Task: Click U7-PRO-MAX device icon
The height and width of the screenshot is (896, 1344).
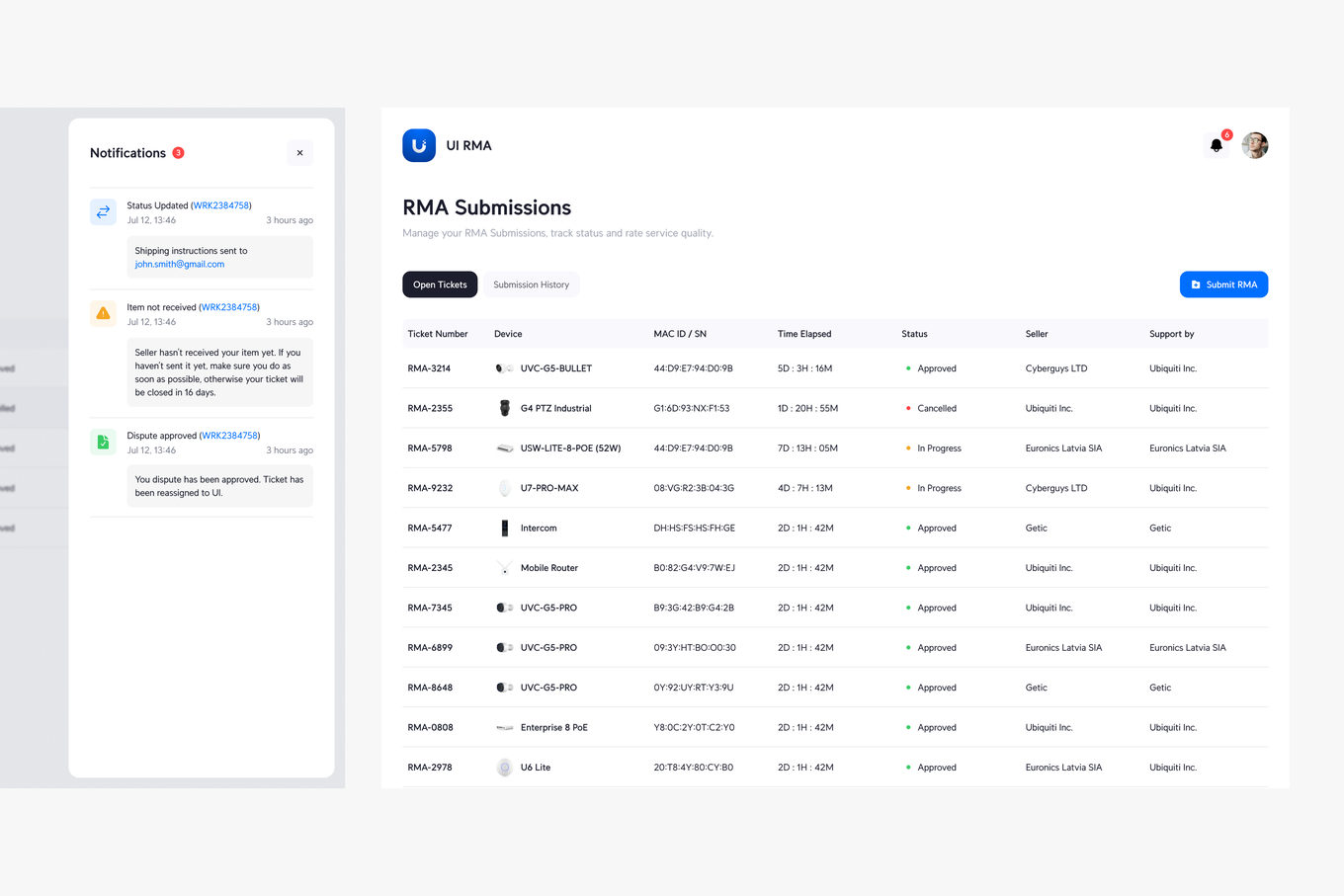Action: tap(504, 488)
